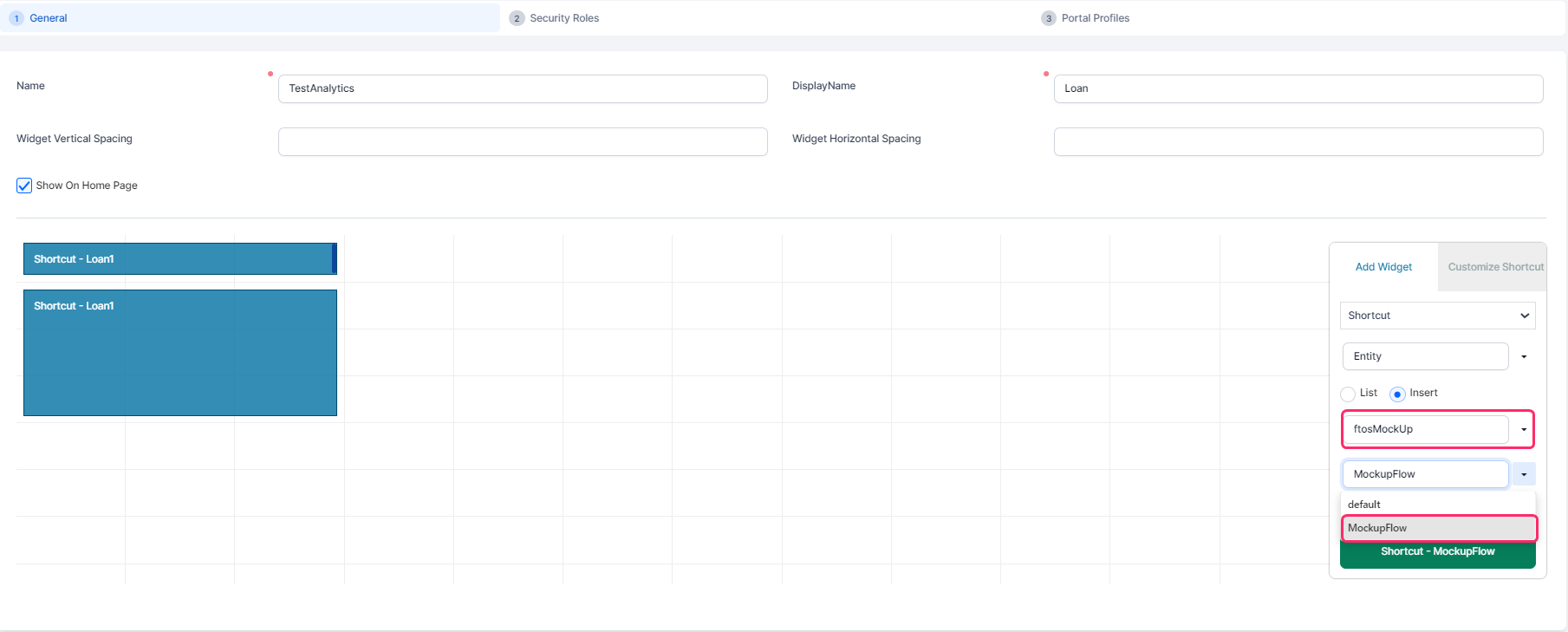Click the Widget Vertical Spacing input
The height and width of the screenshot is (632, 1568).
[x=522, y=141]
